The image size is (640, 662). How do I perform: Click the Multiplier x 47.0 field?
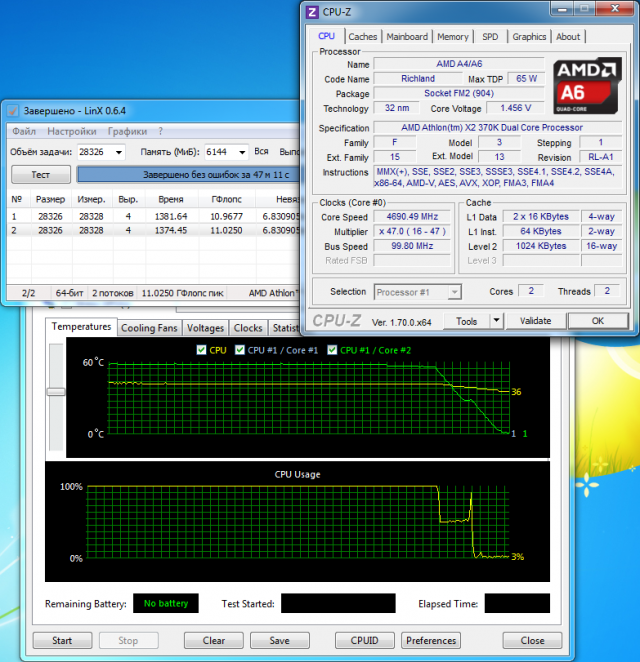pos(412,231)
